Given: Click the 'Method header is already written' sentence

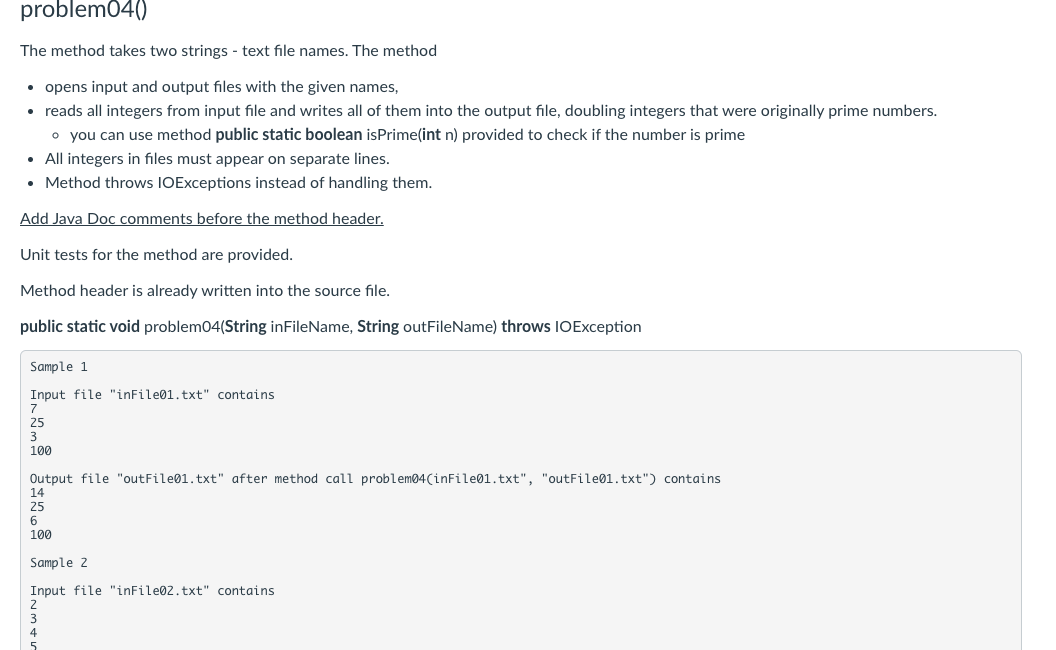Looking at the screenshot, I should tap(205, 291).
